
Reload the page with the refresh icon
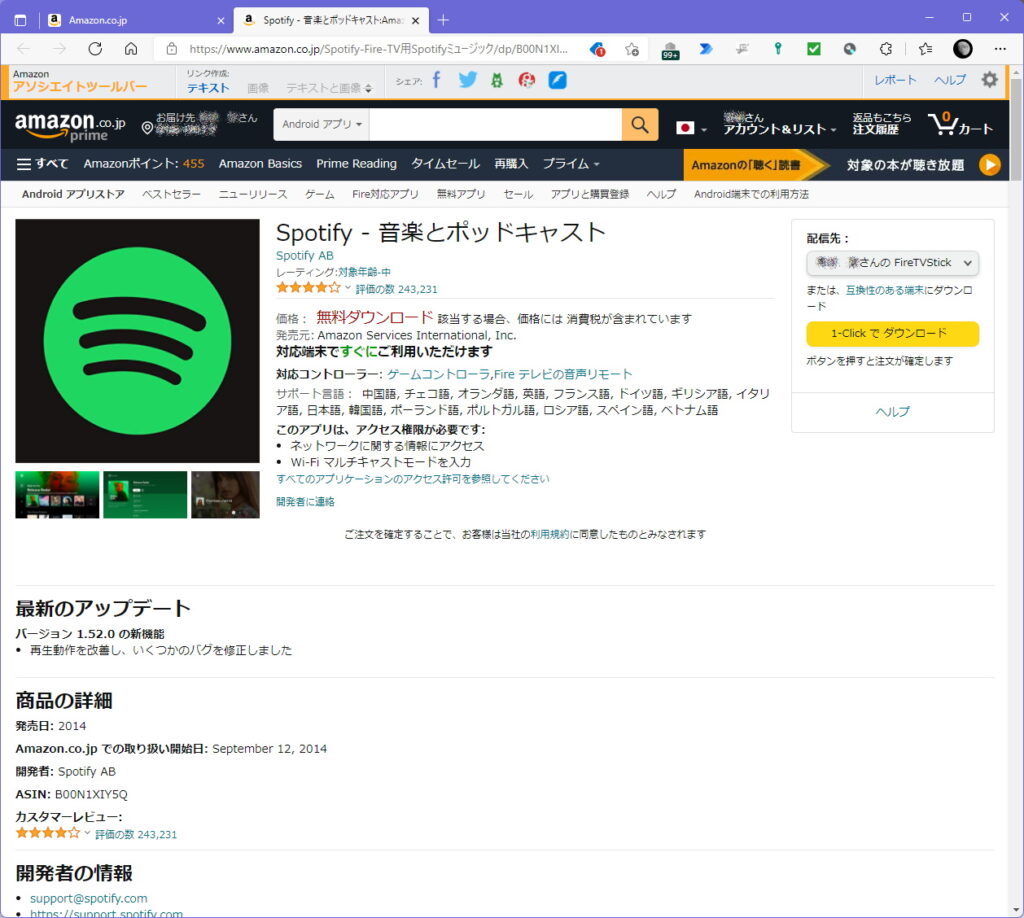click(95, 49)
